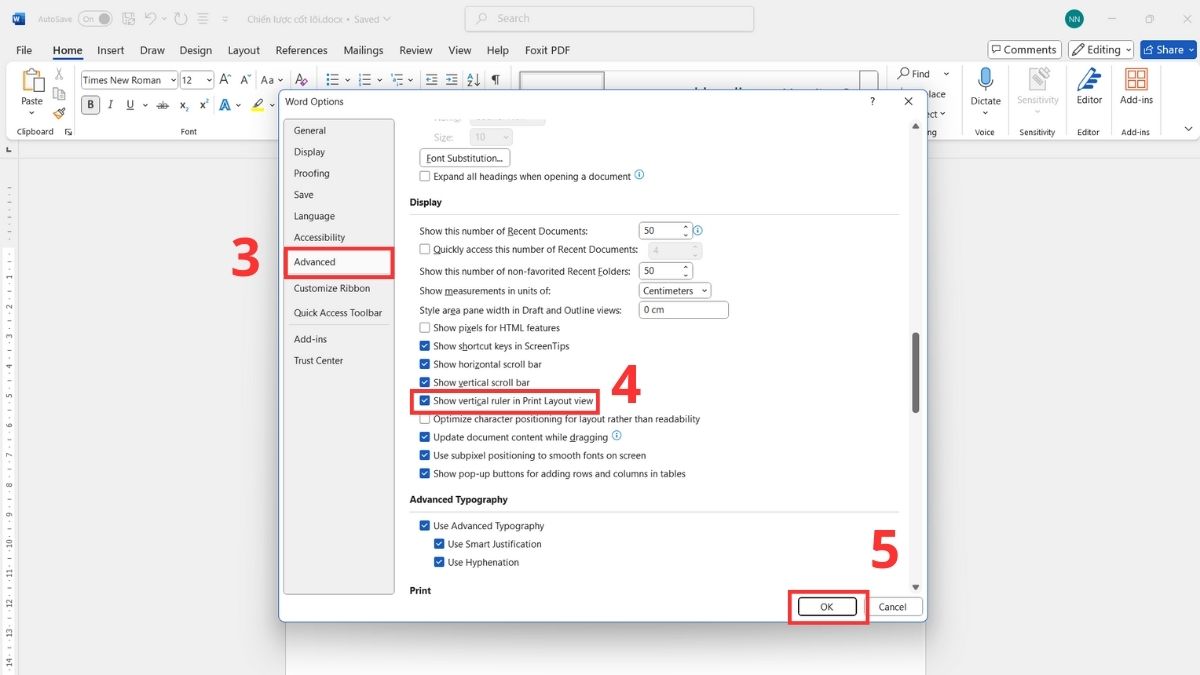Viewport: 1200px width, 675px height.
Task: Toggle Italic formatting
Action: (x=111, y=105)
